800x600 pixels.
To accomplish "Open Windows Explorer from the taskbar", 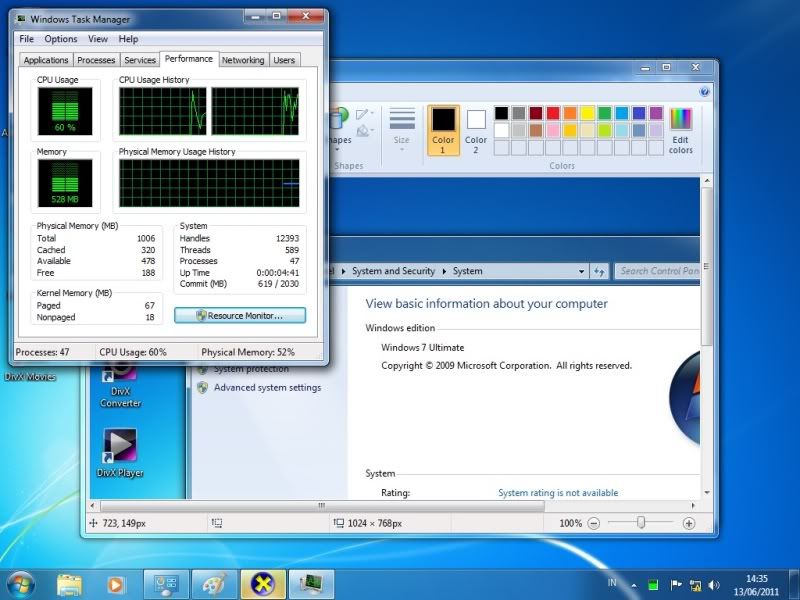I will point(69,585).
